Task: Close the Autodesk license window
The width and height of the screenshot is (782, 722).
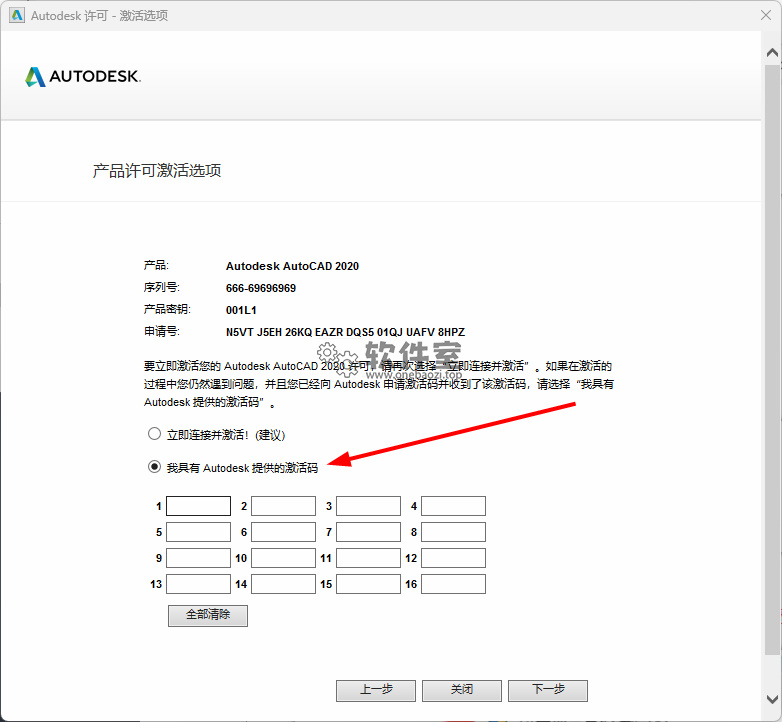Action: (x=766, y=15)
